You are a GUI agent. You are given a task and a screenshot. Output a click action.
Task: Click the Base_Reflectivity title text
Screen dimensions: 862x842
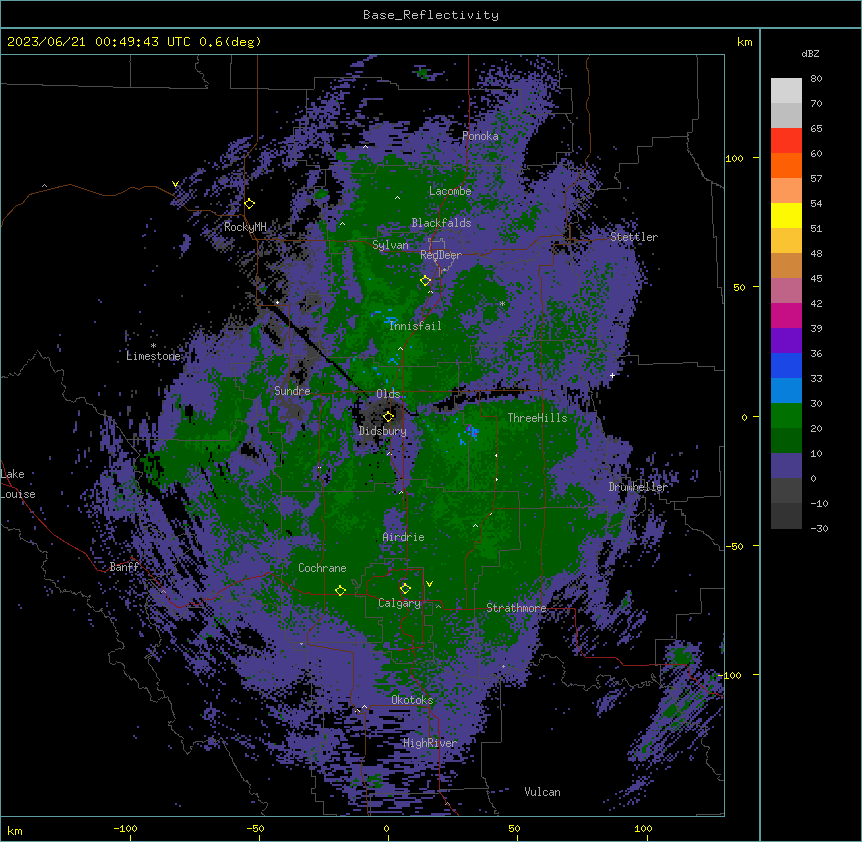click(430, 15)
